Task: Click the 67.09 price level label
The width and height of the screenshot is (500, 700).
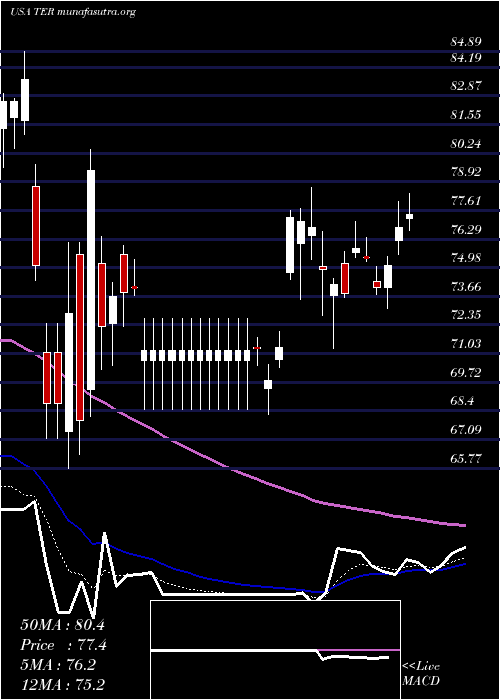Action: [x=466, y=430]
